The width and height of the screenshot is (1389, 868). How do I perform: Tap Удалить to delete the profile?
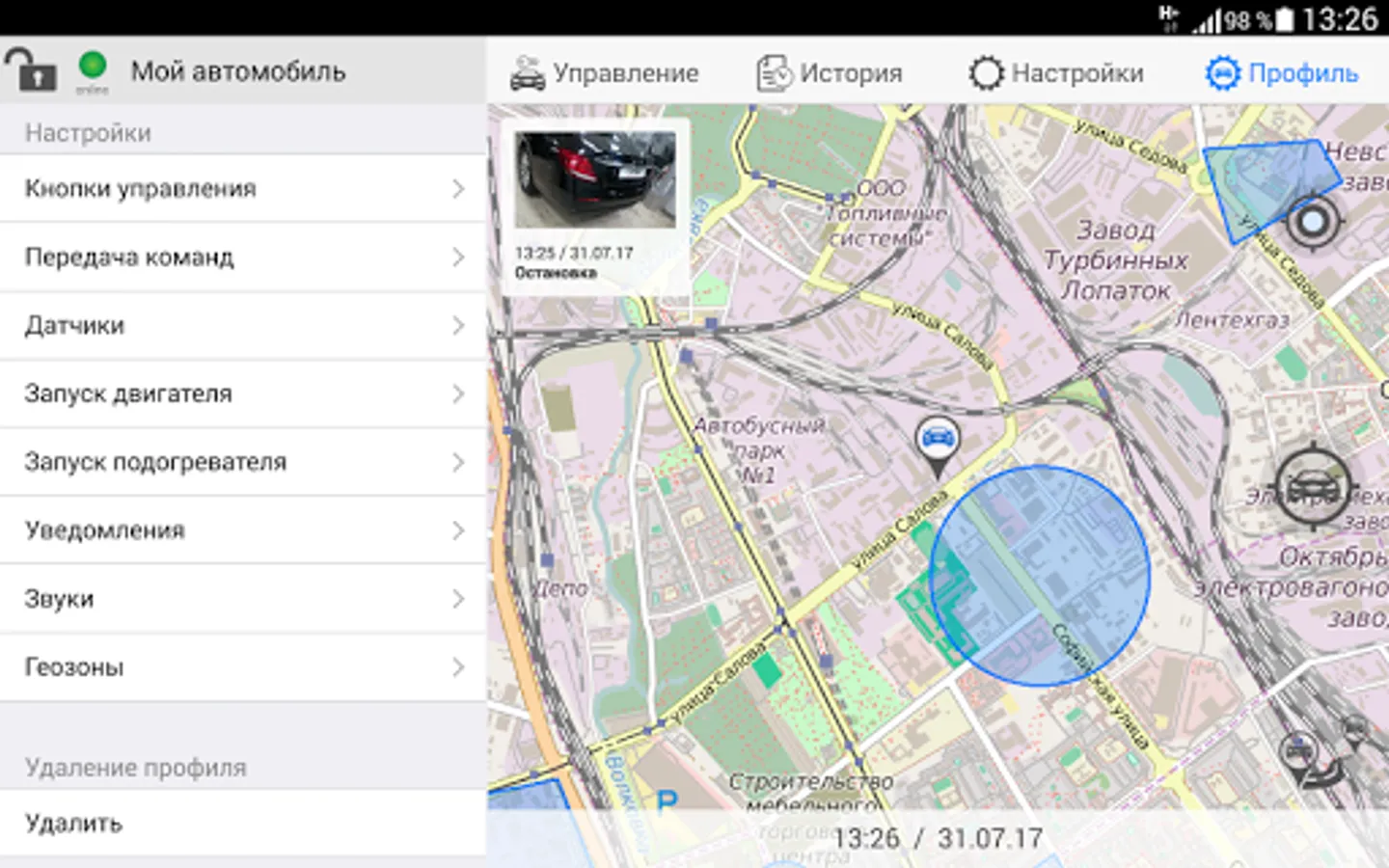click(x=242, y=823)
